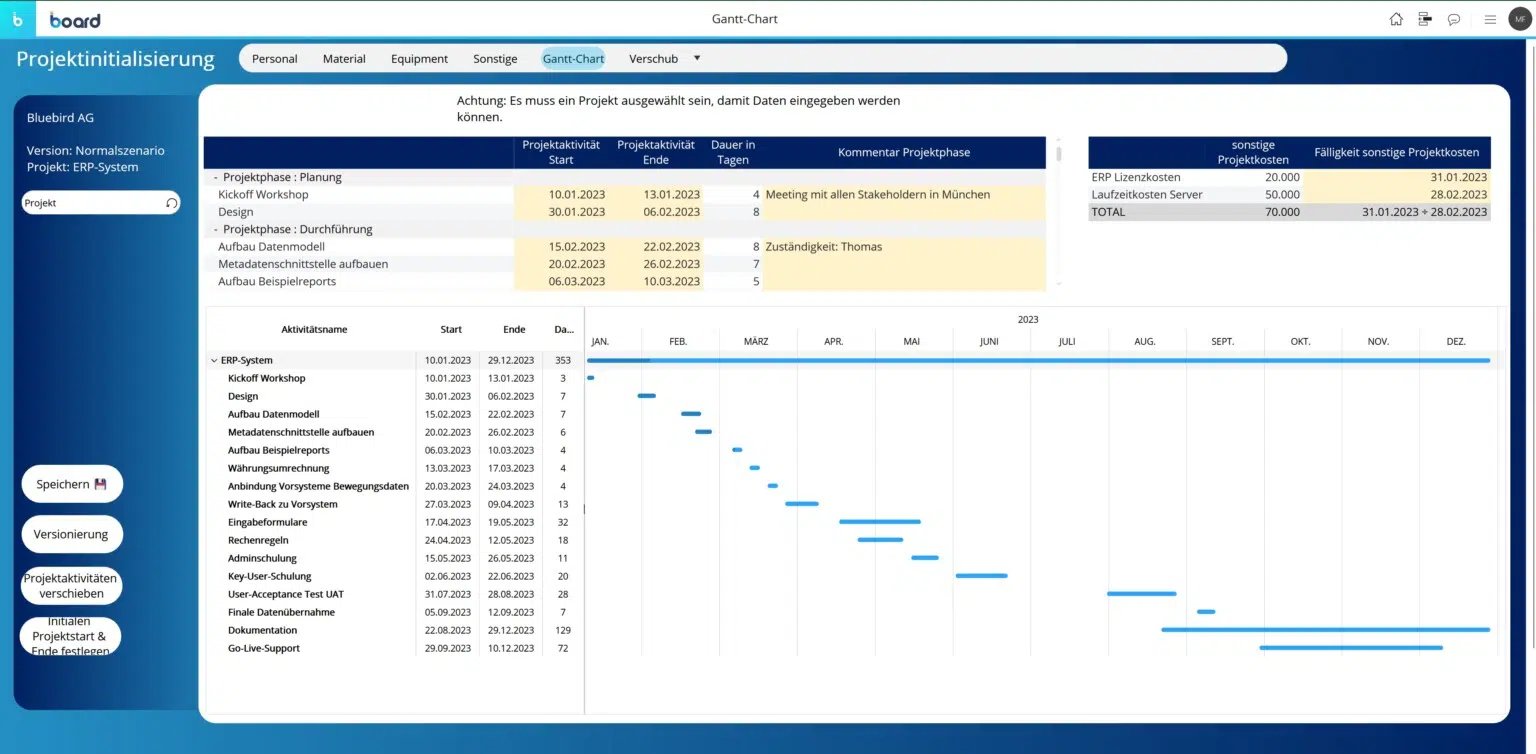Click Kickoff Workshop start date 10.01.2023 cell

click(563, 195)
